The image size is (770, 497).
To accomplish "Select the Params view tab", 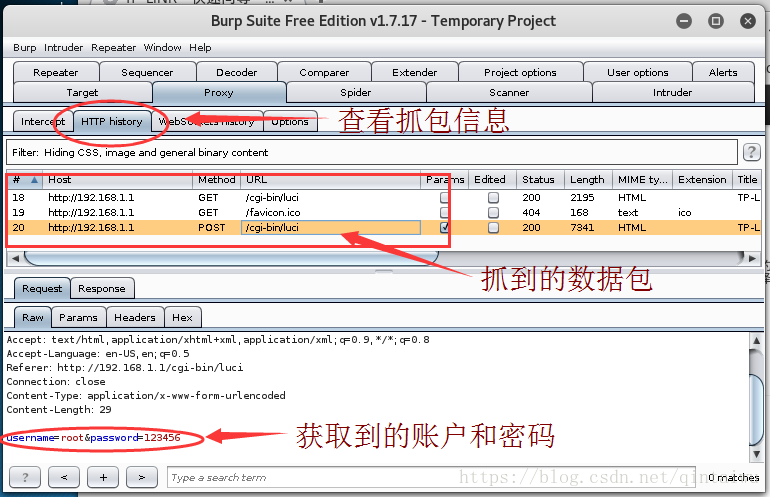I will pos(79,317).
